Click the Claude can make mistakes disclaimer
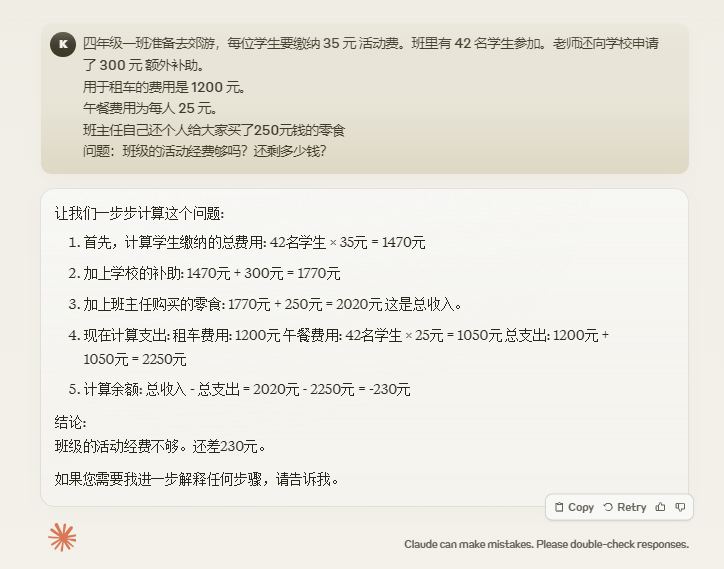Viewport: 724px width, 569px height. coord(546,544)
